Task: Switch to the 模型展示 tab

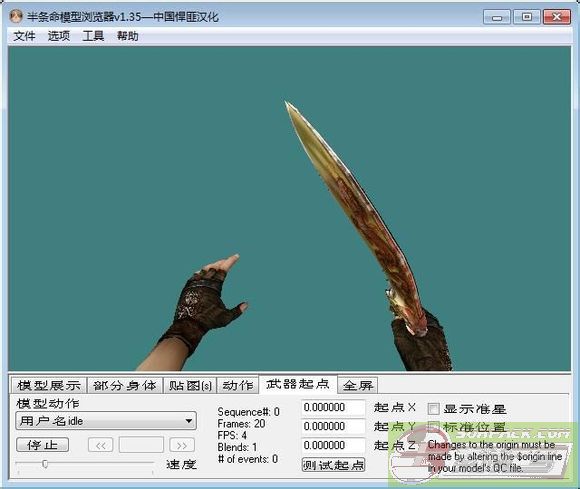Action: [49, 385]
